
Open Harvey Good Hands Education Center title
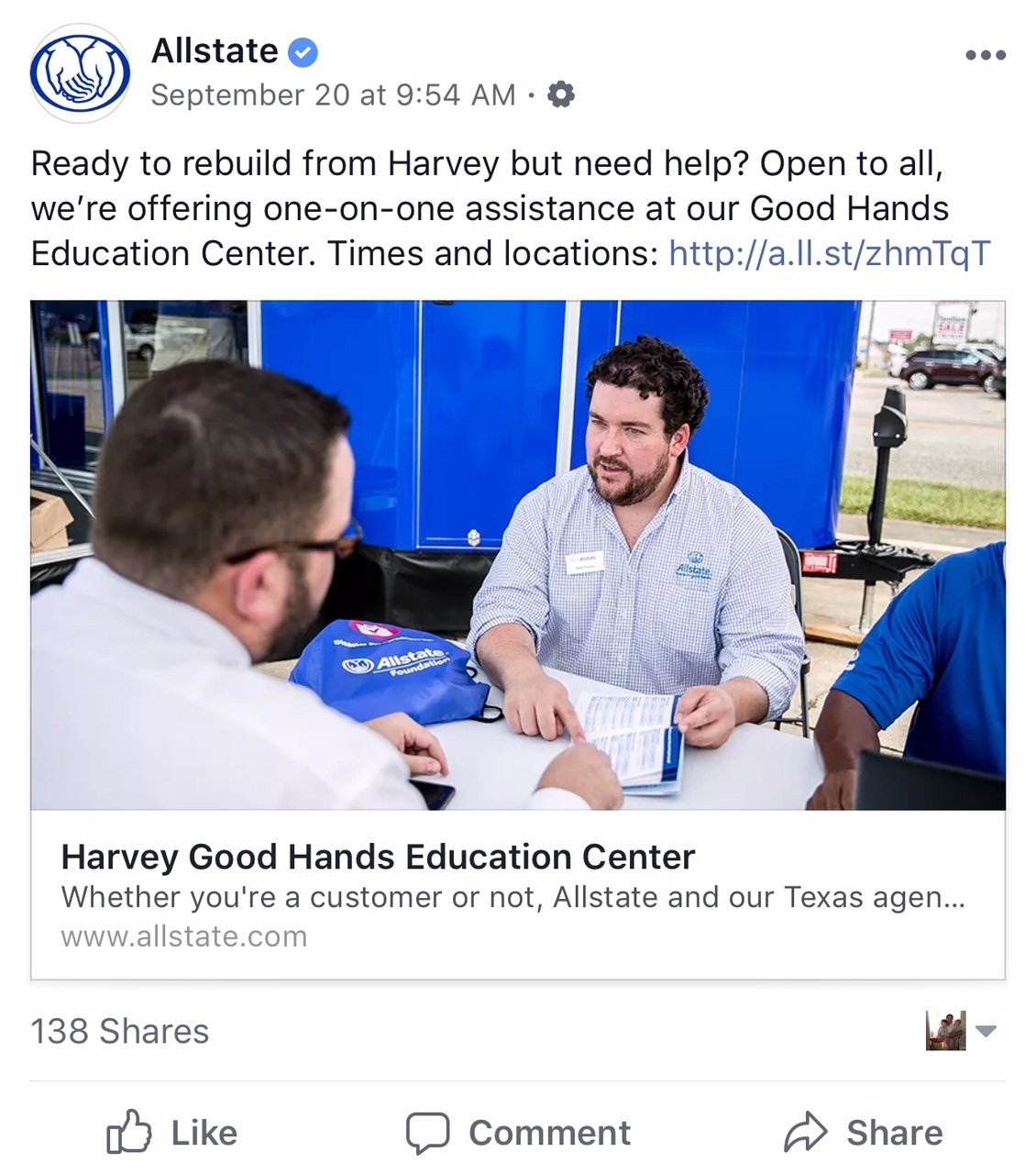pos(378,857)
